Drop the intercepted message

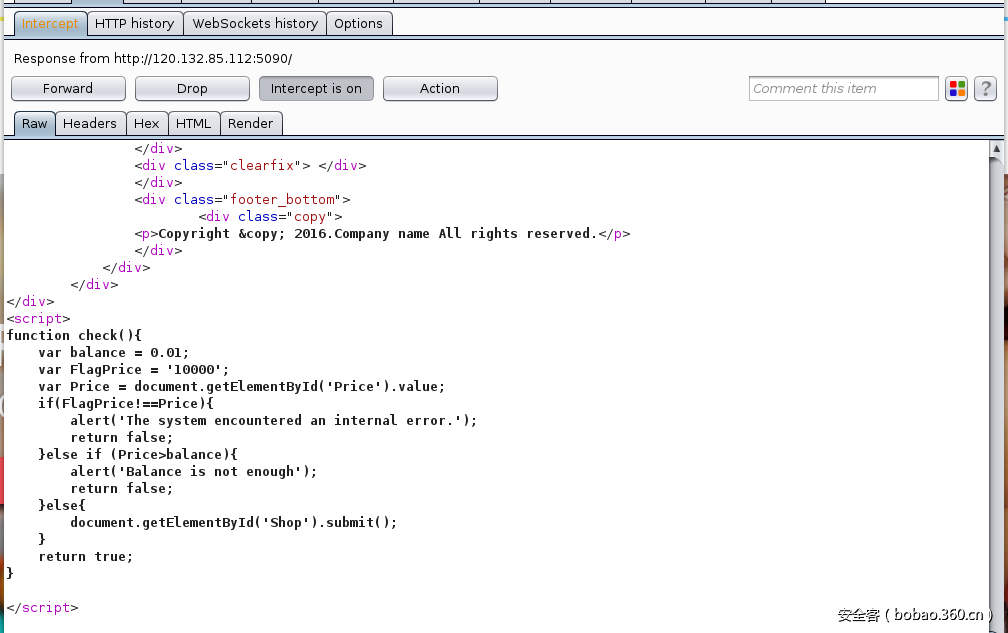191,88
